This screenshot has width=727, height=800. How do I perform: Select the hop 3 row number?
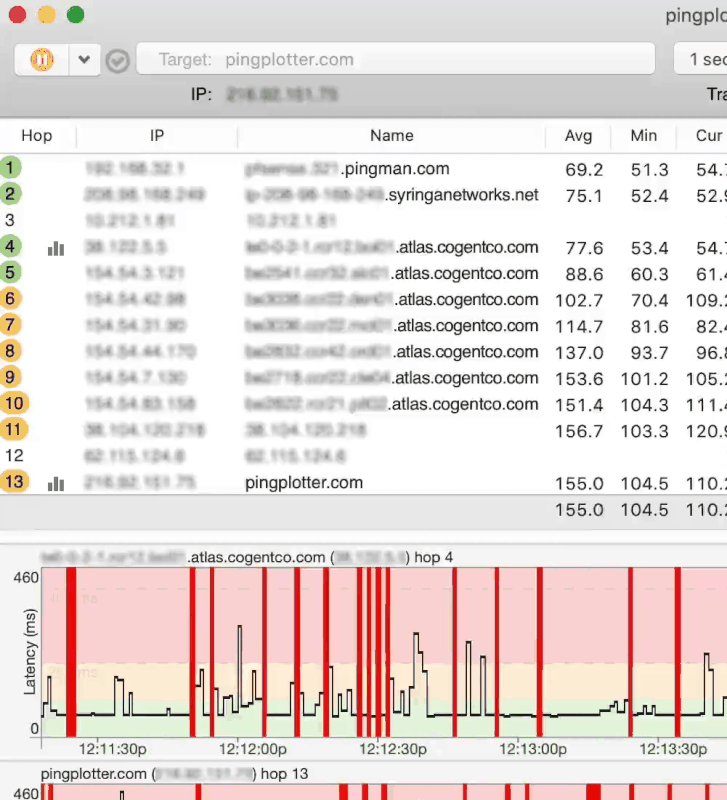click(10, 220)
